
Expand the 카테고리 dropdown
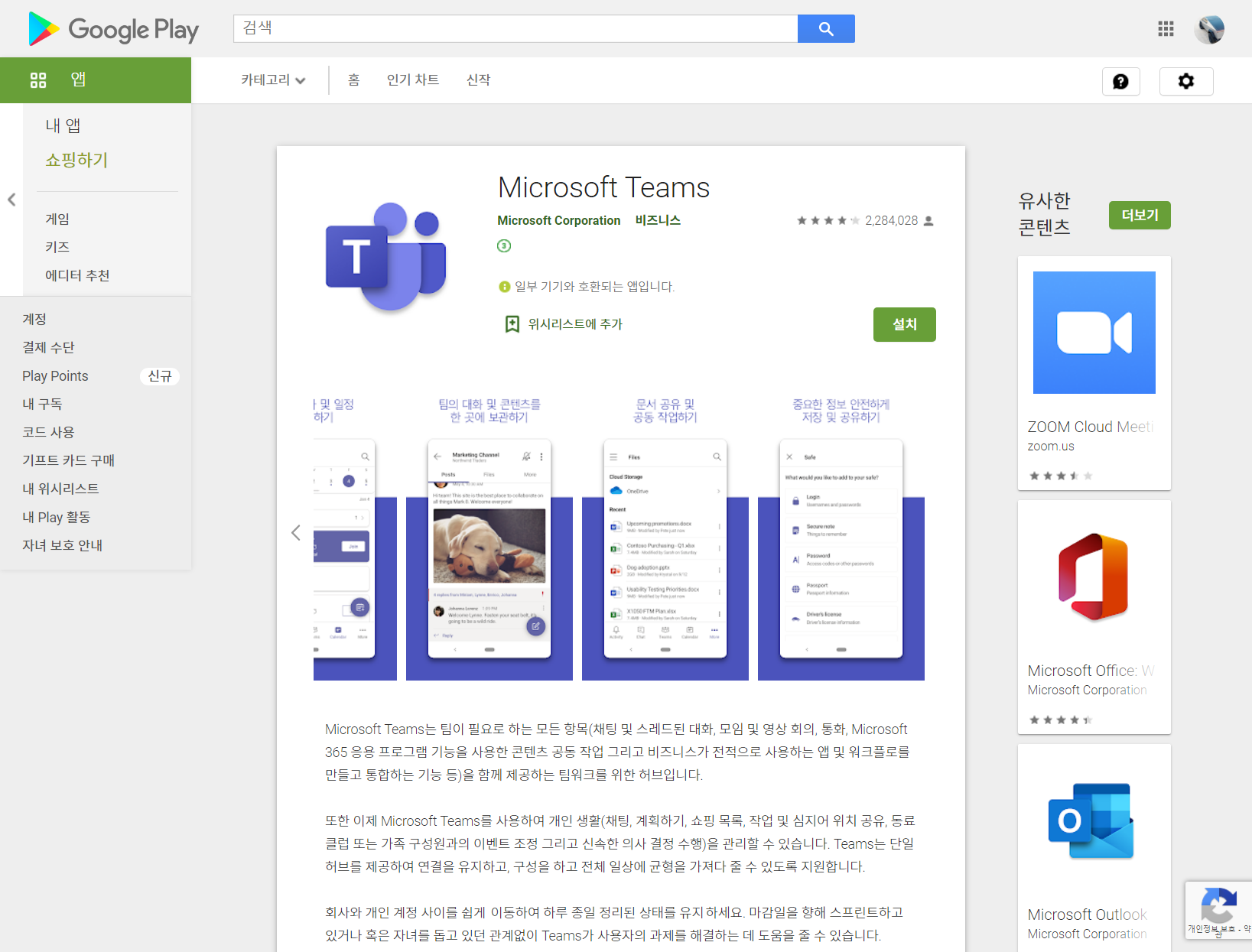(273, 80)
